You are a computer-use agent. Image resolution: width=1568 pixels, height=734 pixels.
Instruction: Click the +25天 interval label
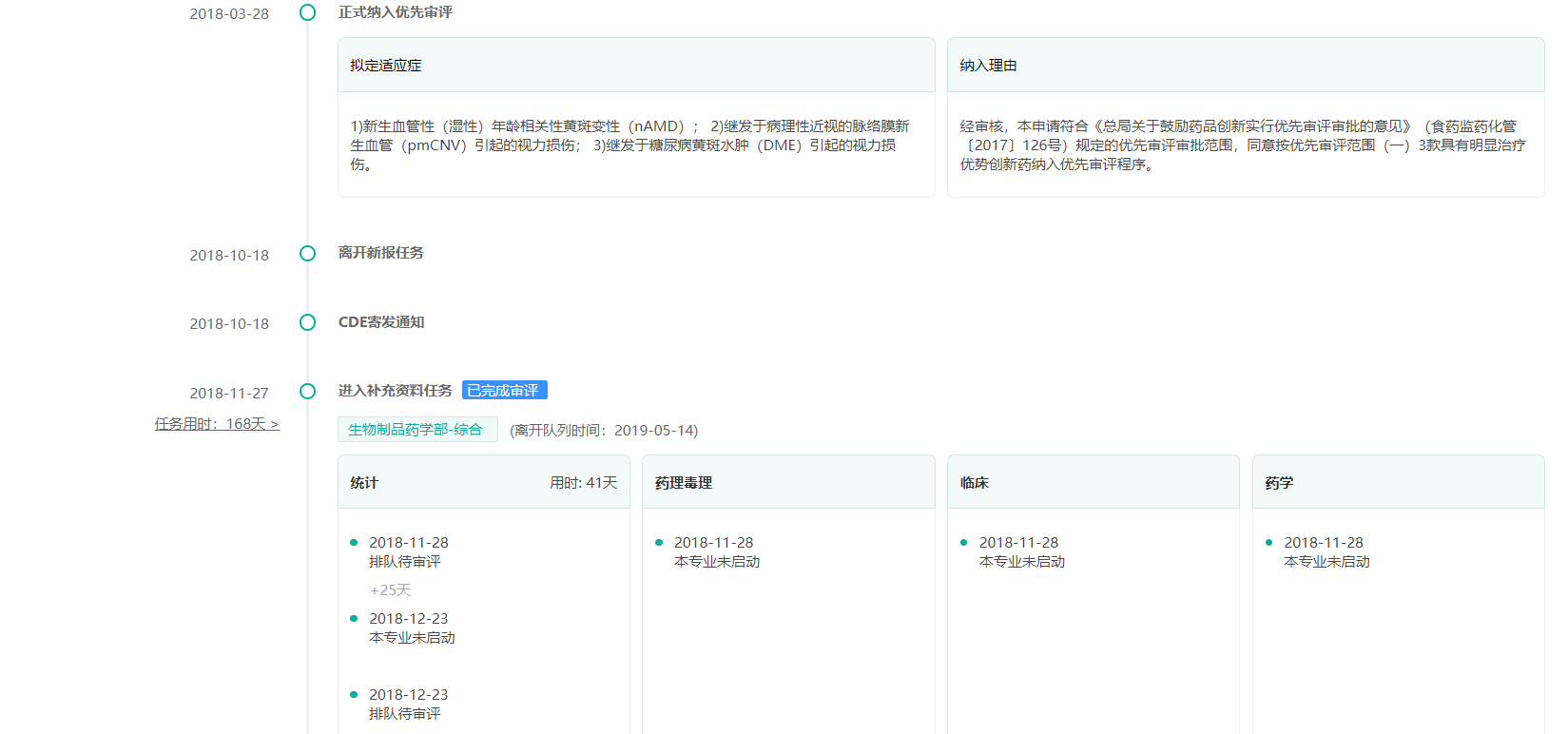pyautogui.click(x=391, y=590)
